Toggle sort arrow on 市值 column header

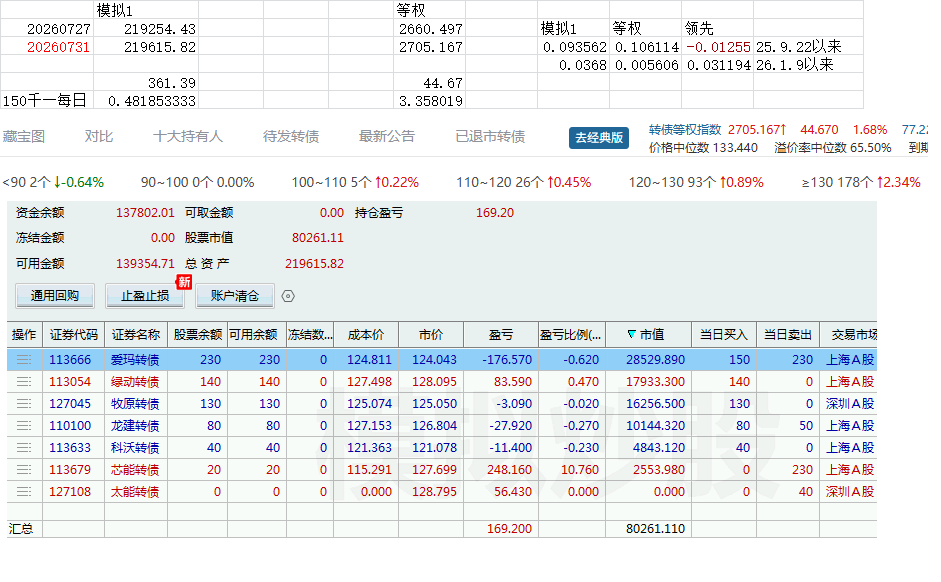tap(631, 334)
